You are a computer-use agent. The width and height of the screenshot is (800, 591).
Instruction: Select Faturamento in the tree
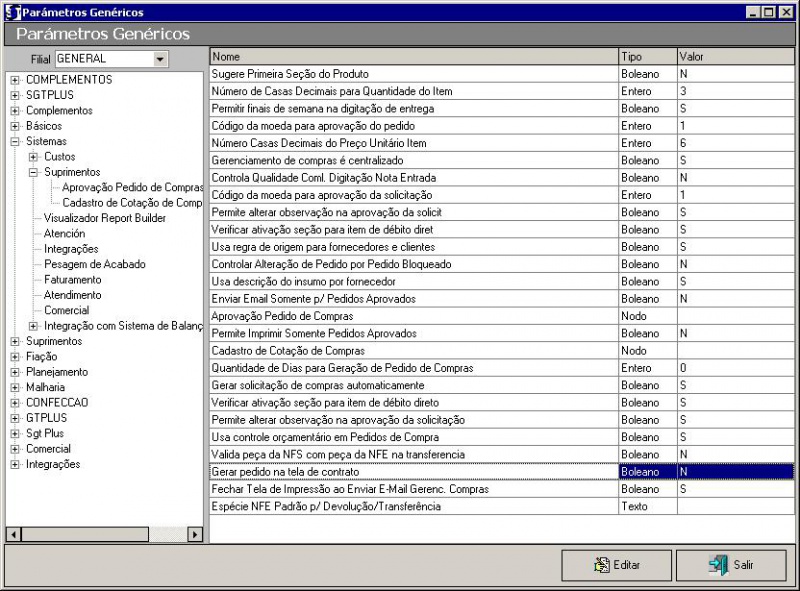72,280
